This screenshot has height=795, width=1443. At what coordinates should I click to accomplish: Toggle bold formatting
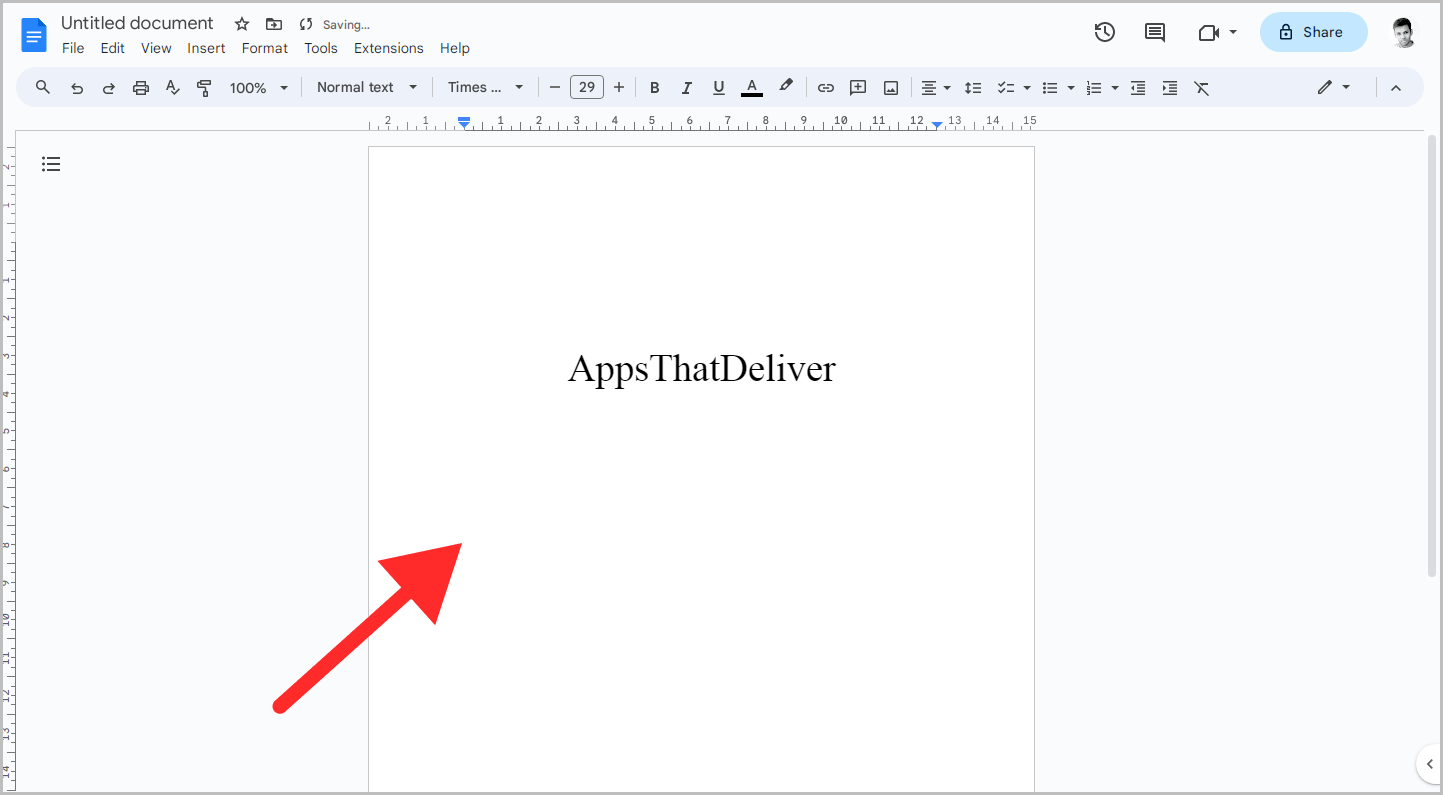click(654, 87)
